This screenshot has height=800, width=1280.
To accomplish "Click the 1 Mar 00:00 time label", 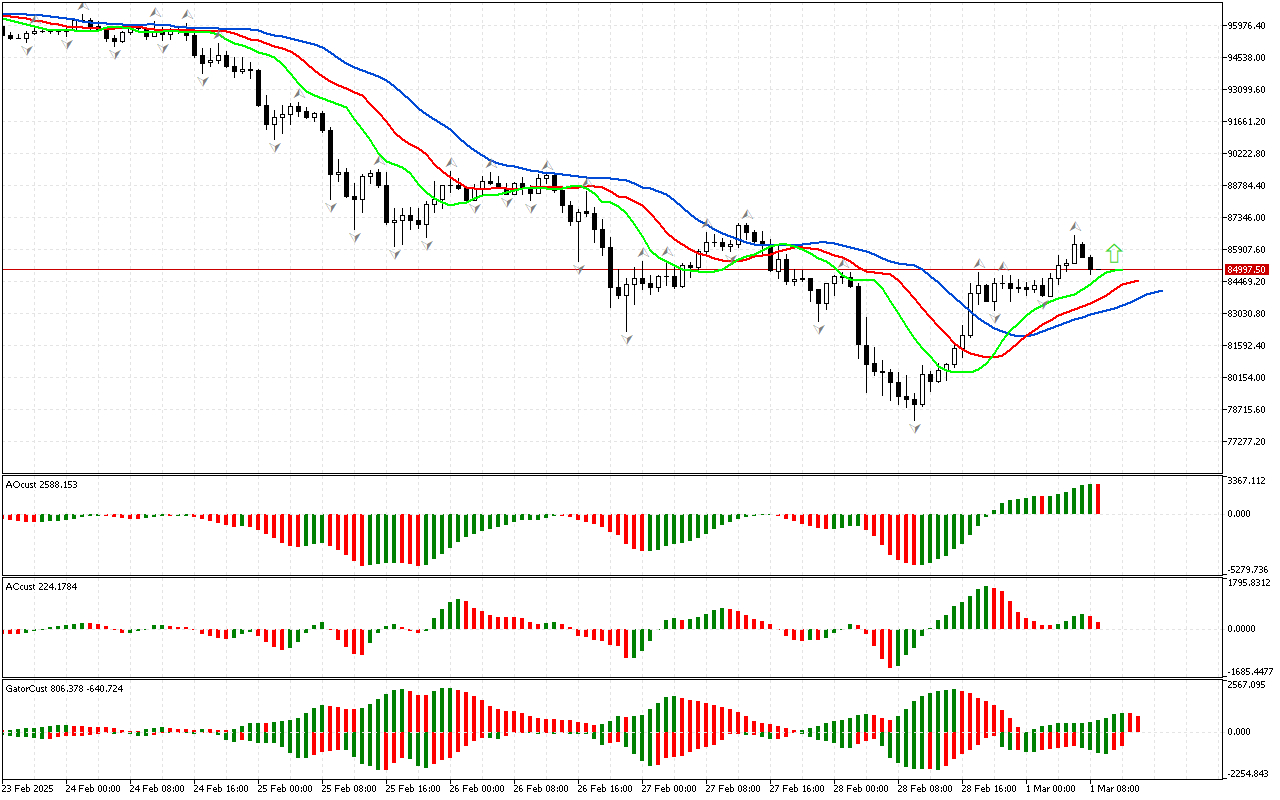I will click(x=1051, y=789).
